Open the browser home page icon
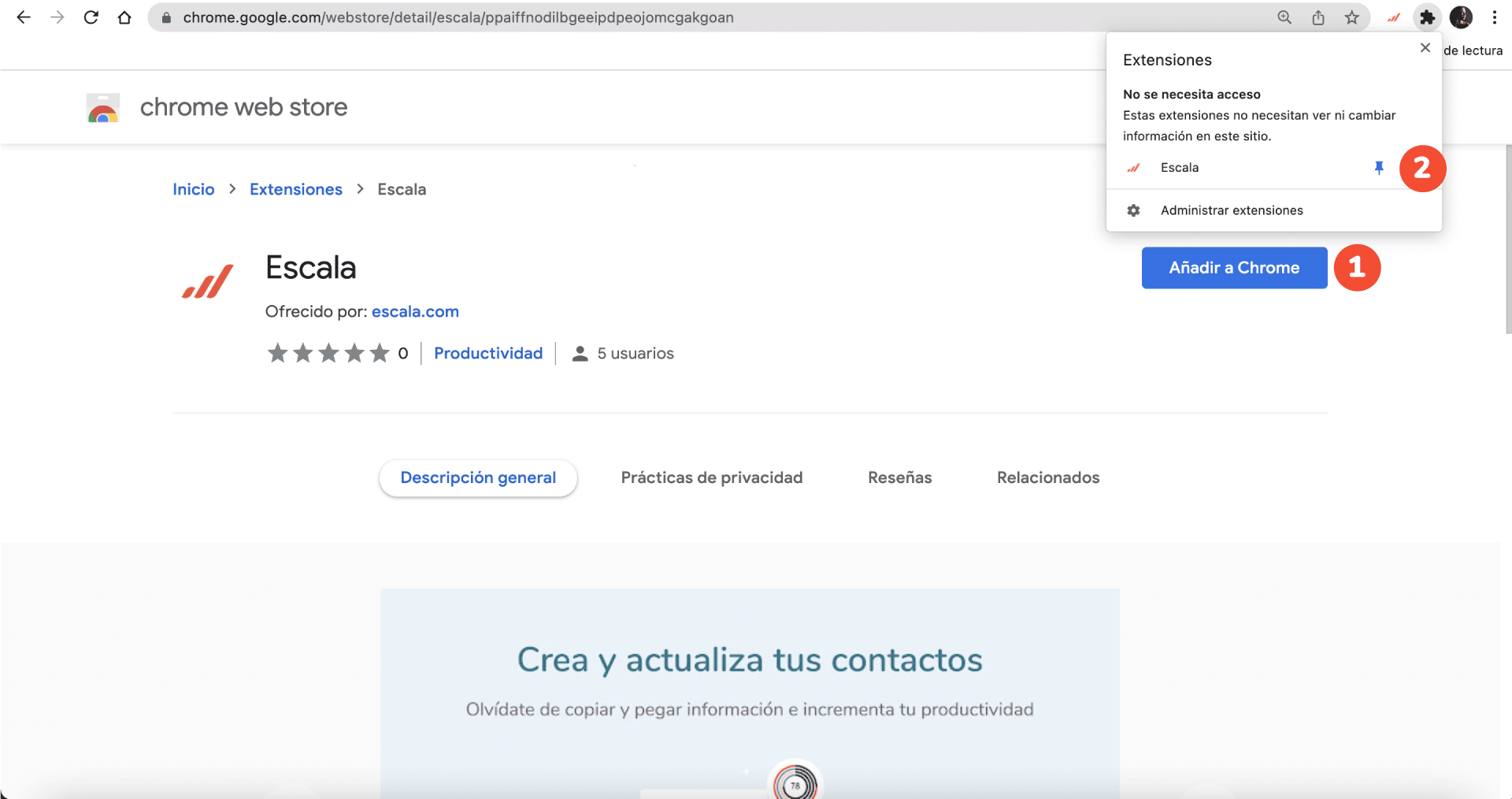The width and height of the screenshot is (1512, 799). tap(124, 17)
